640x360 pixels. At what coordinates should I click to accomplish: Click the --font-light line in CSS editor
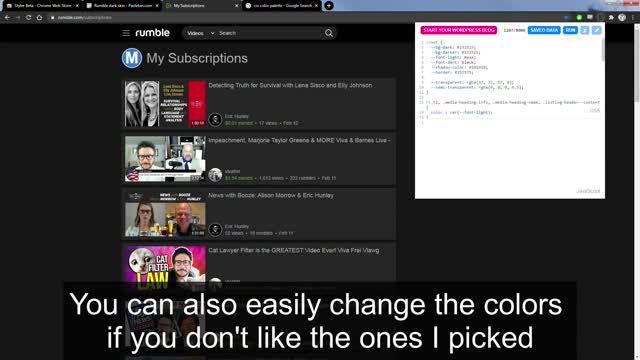[453, 58]
